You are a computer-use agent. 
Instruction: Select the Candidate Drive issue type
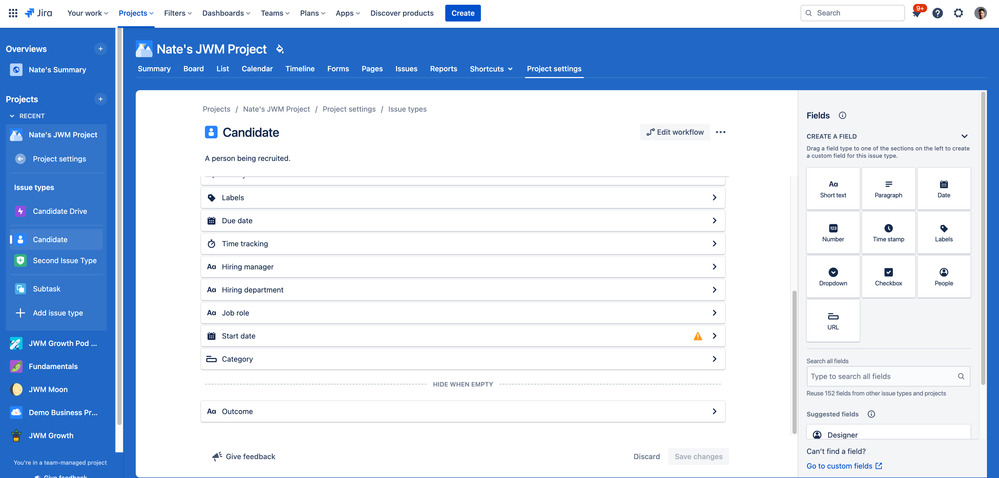(56, 211)
